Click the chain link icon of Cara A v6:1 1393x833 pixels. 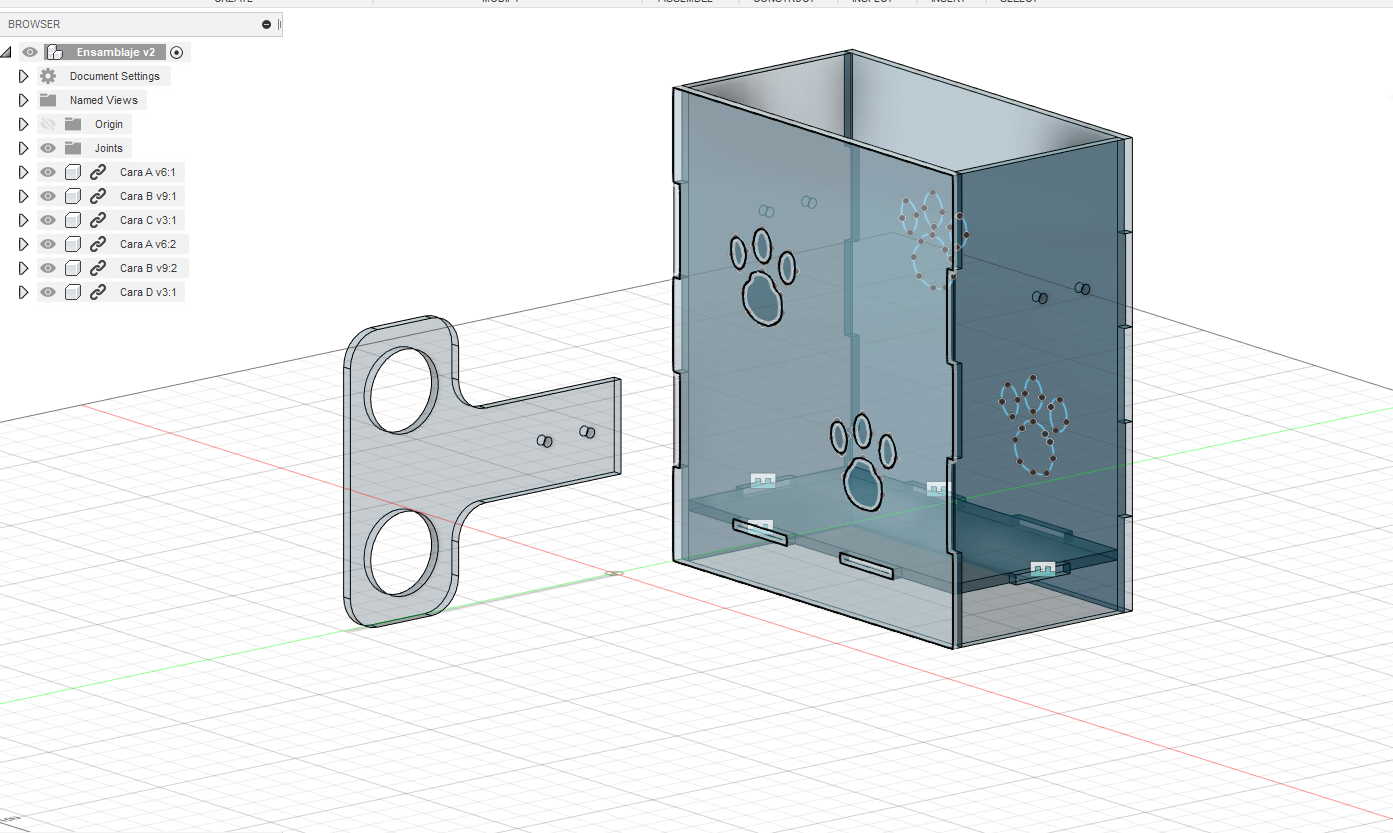click(98, 172)
